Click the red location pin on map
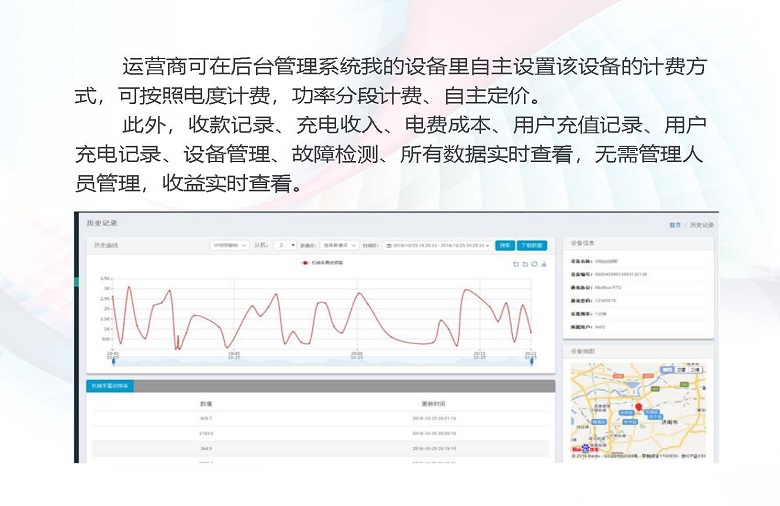 (x=637, y=408)
